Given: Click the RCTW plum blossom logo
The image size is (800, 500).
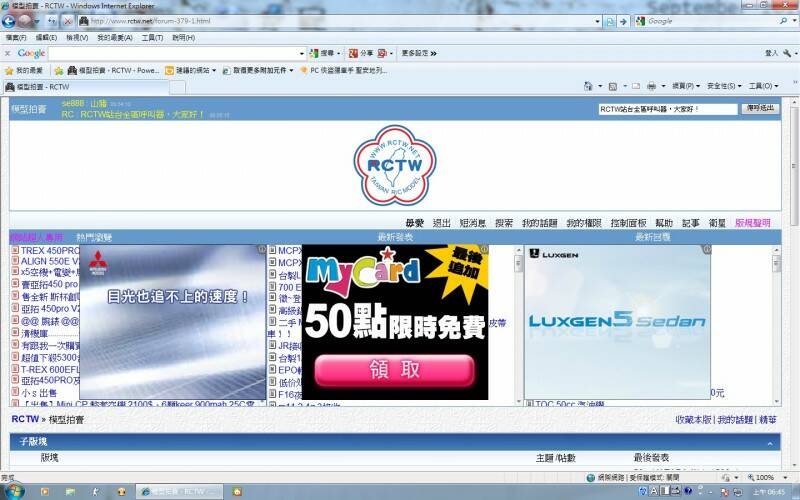Looking at the screenshot, I should [x=395, y=165].
